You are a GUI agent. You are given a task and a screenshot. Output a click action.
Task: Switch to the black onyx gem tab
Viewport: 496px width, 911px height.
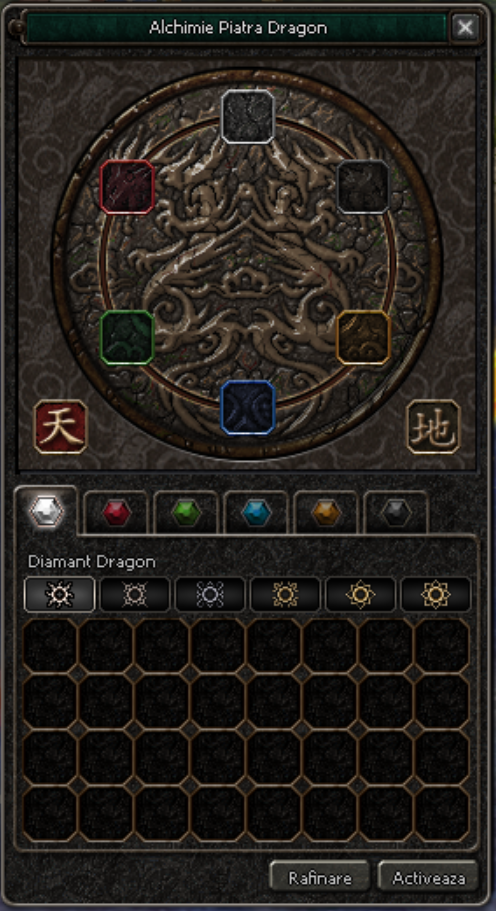[397, 512]
